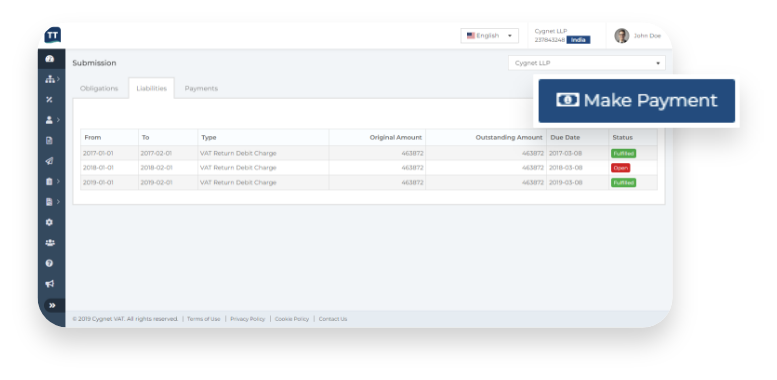Expand the hierarchy icon's submenu chevron
The width and height of the screenshot is (777, 380).
pyautogui.click(x=58, y=79)
